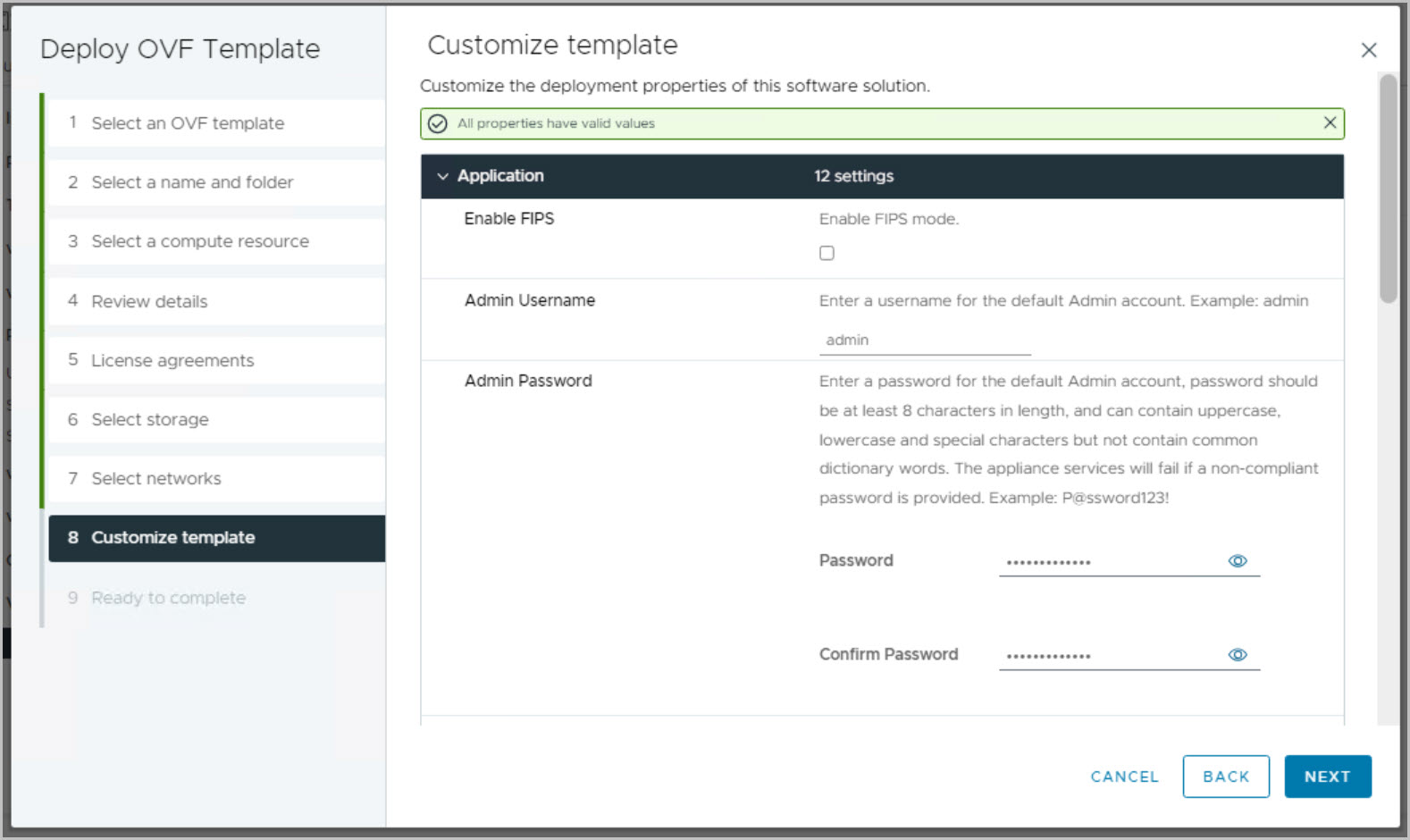Click the vertical scrollbar thumb

(x=1387, y=189)
